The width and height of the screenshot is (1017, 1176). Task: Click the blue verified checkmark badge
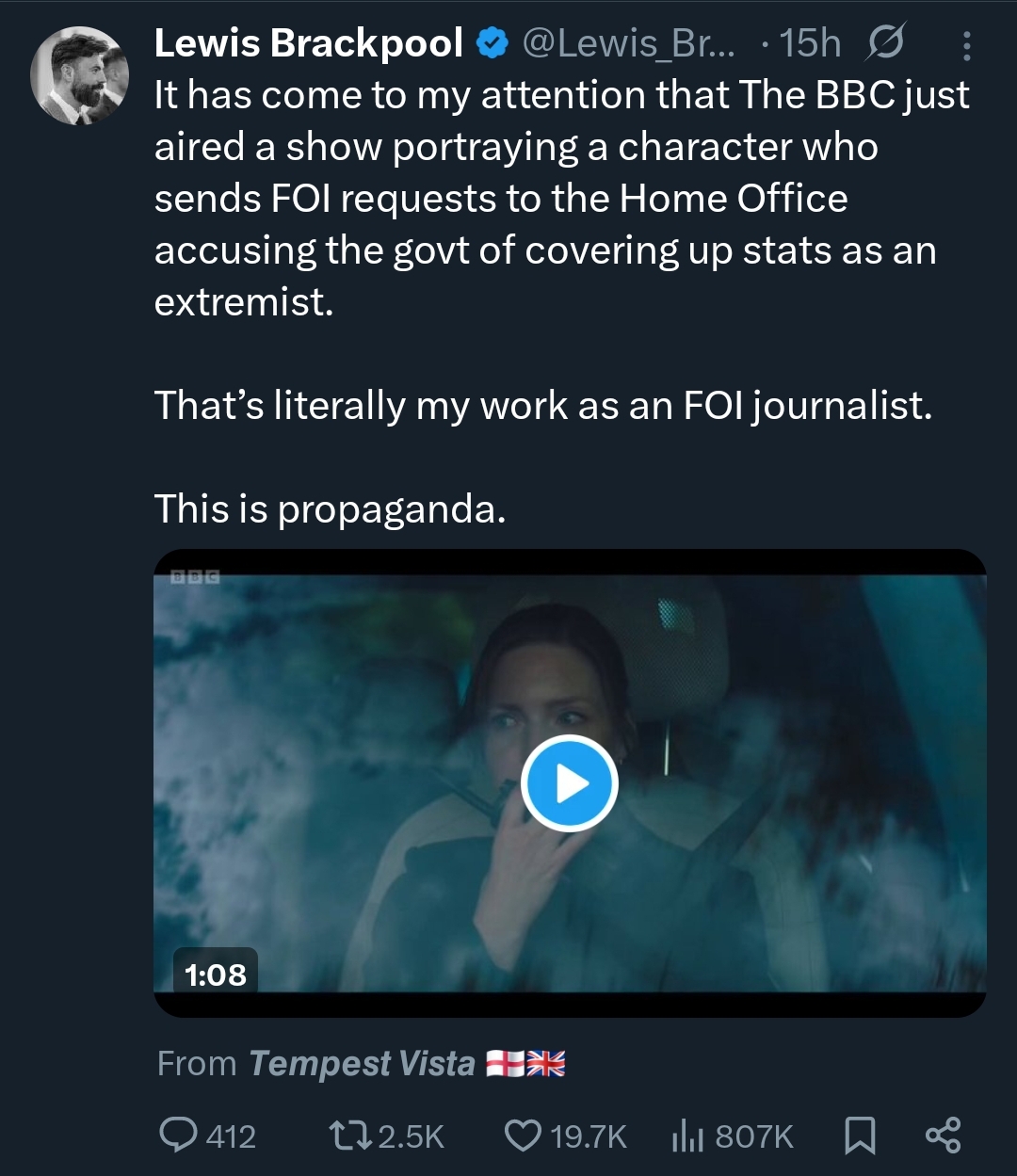(x=491, y=43)
